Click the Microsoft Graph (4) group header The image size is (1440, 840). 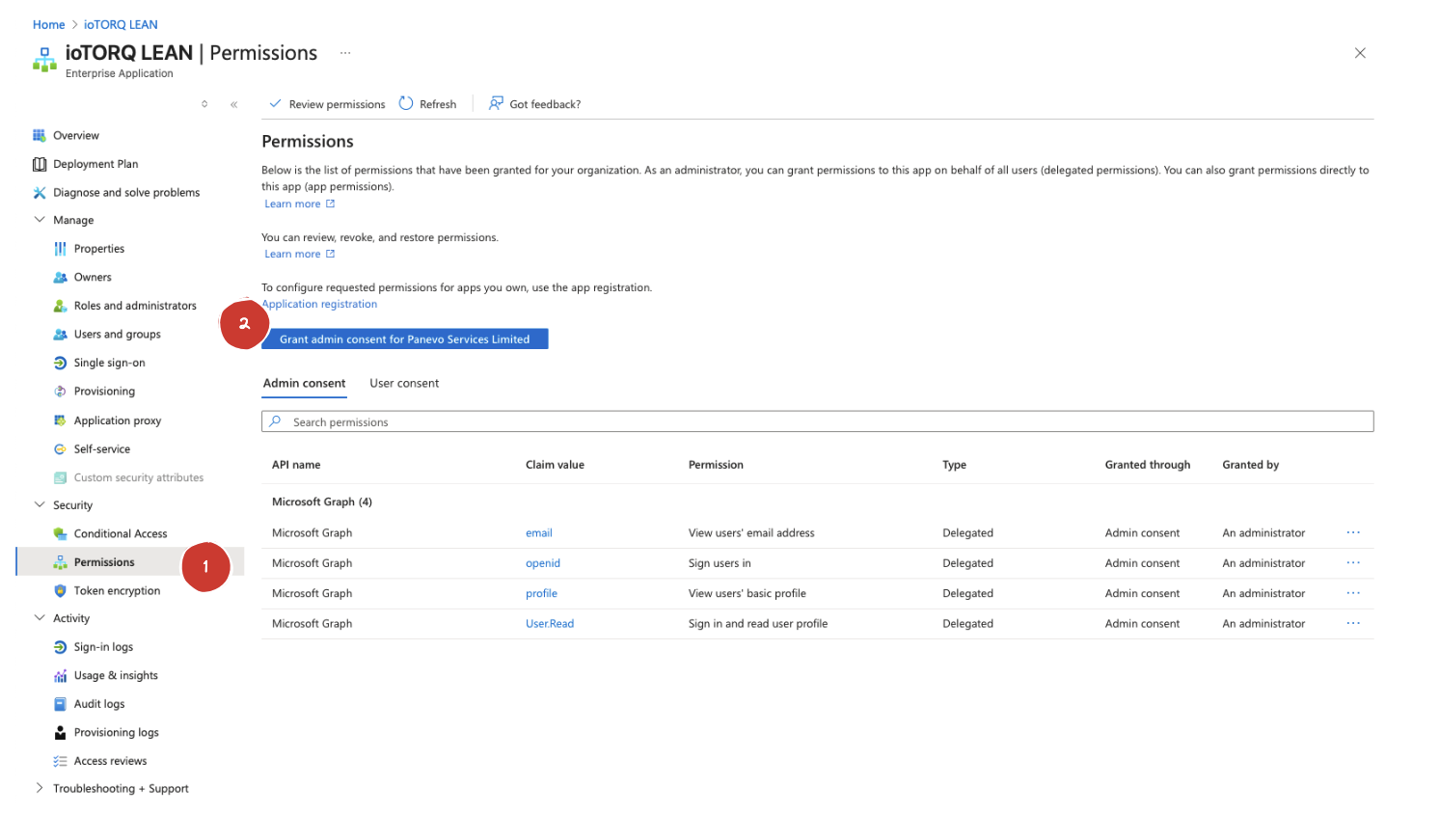click(x=321, y=501)
